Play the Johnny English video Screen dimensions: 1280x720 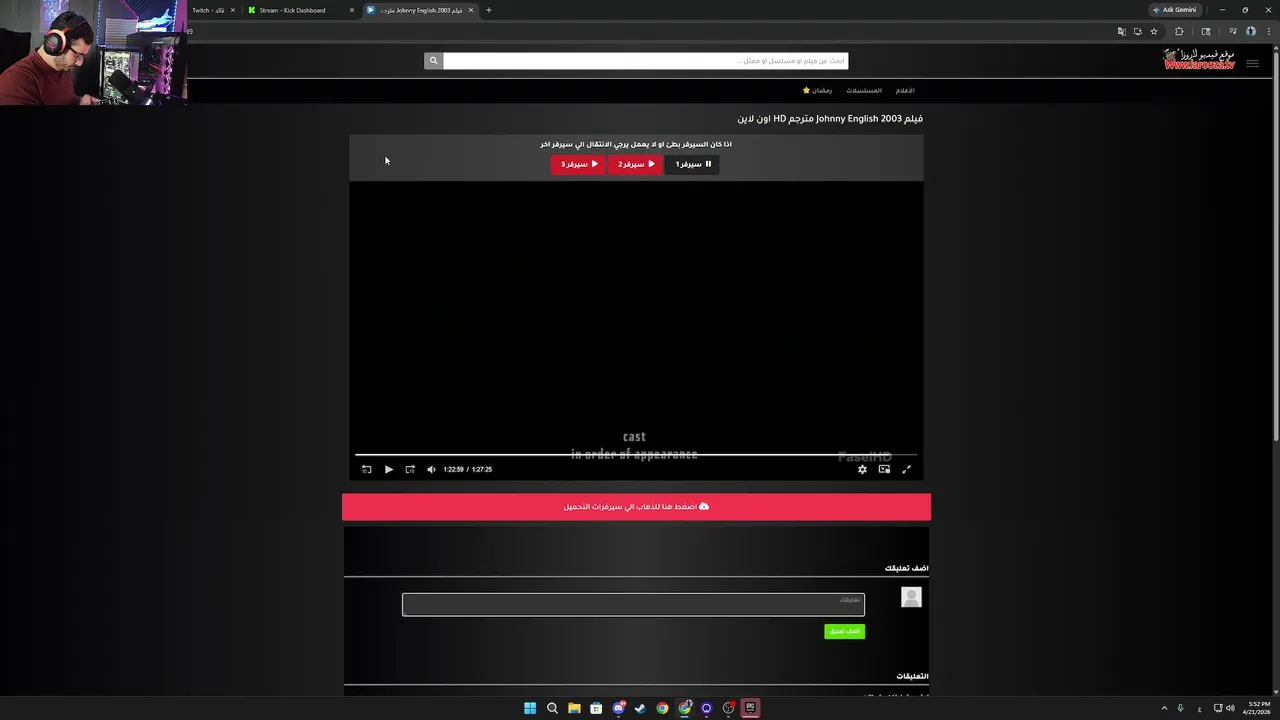coord(389,469)
